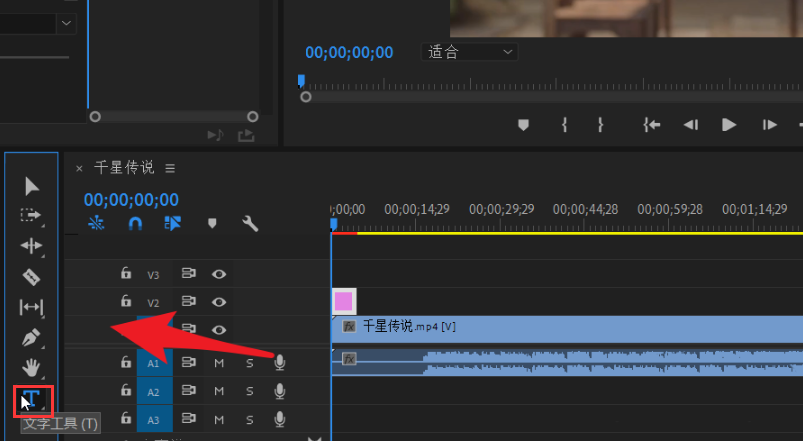This screenshot has height=441, width=803.
Task: Hide V3 track output eye
Action: (219, 274)
